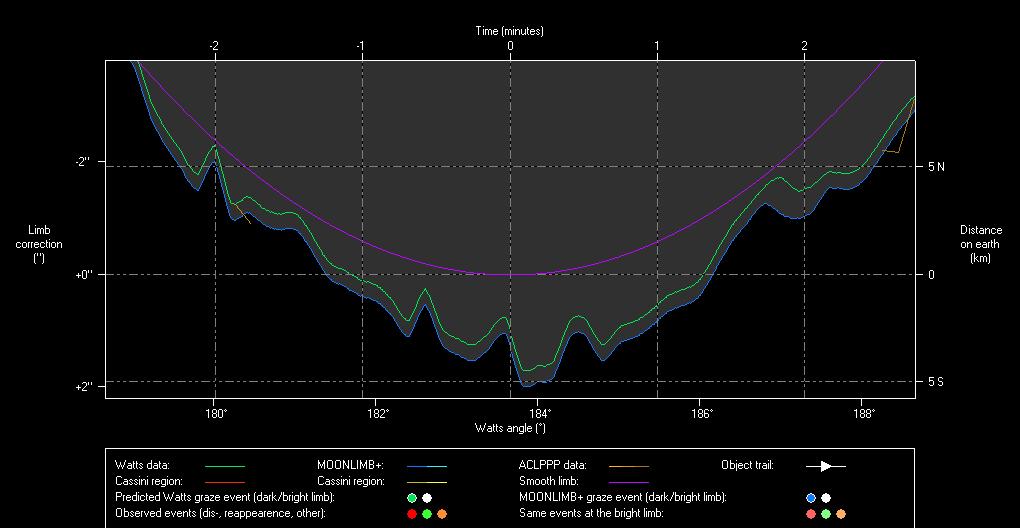The height and width of the screenshot is (528, 1020).
Task: Click the green Observed events reappearance dot
Action: pyautogui.click(x=427, y=514)
